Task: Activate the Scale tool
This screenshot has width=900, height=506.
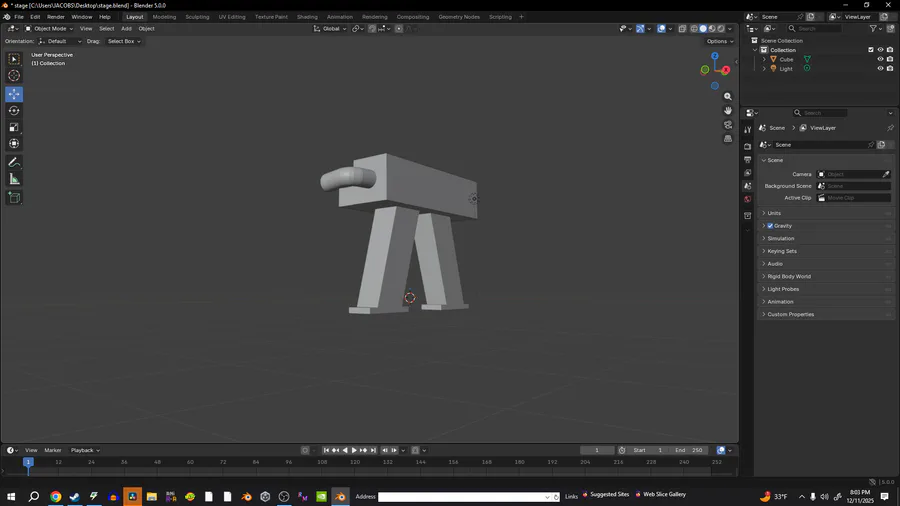Action: tap(14, 127)
